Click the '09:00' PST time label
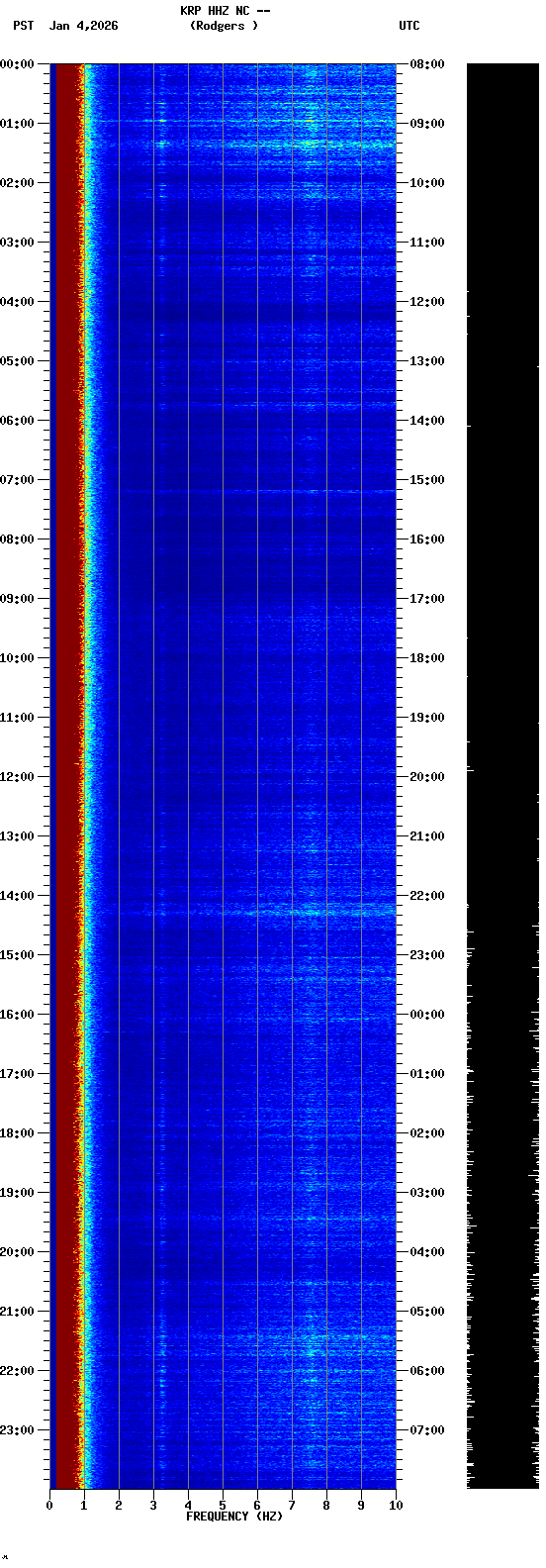This screenshot has width=546, height=1568. click(18, 599)
